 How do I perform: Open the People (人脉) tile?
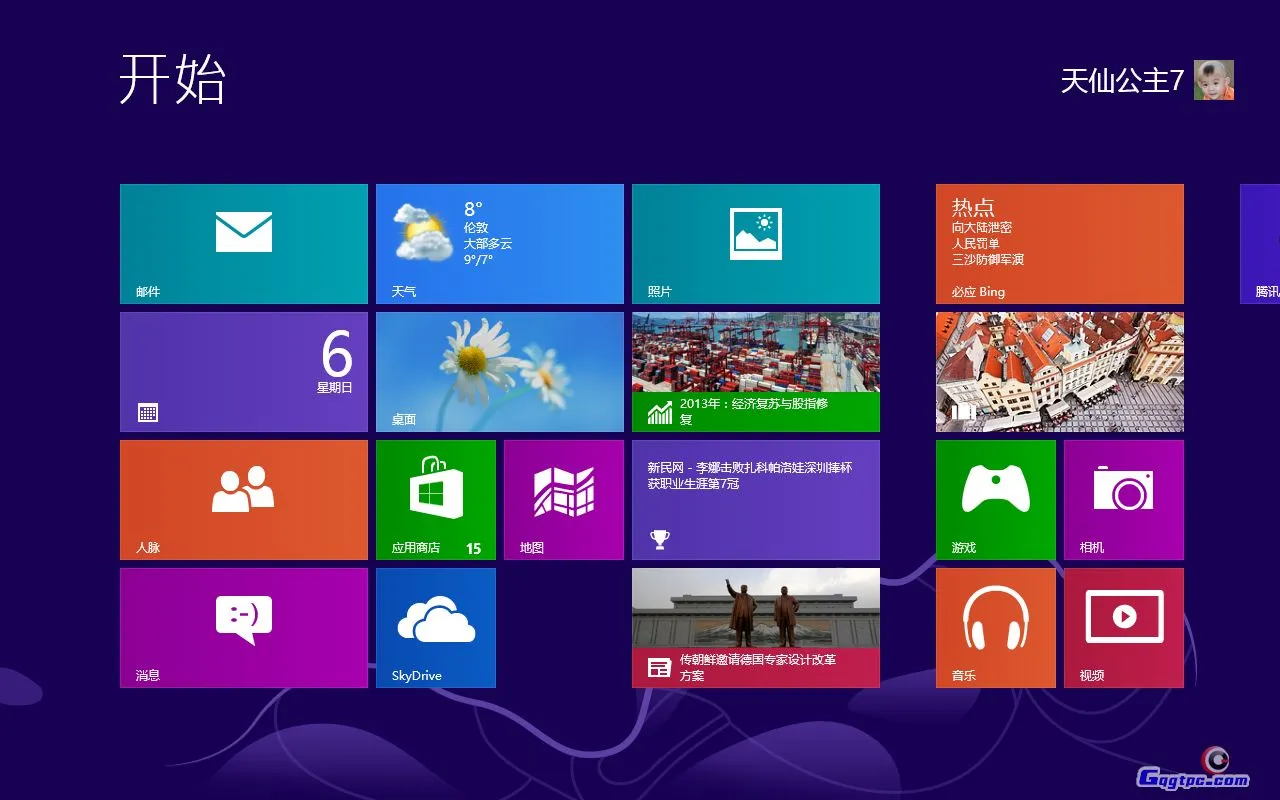pyautogui.click(x=244, y=499)
